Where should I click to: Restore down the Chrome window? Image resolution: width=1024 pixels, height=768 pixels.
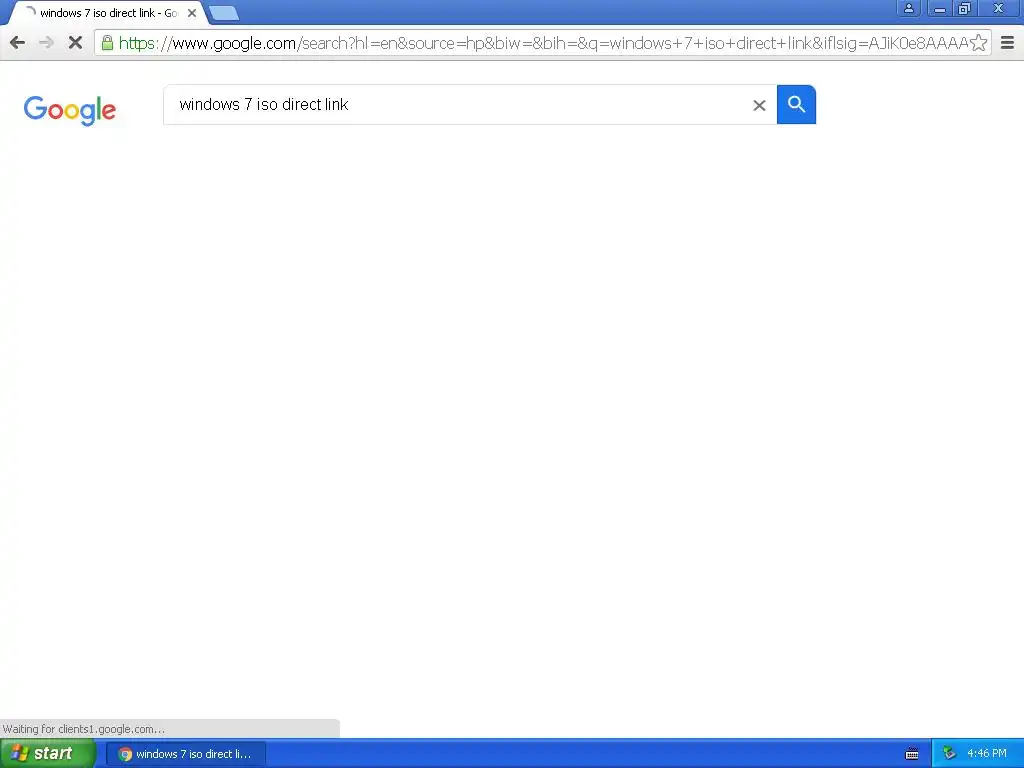tap(965, 8)
